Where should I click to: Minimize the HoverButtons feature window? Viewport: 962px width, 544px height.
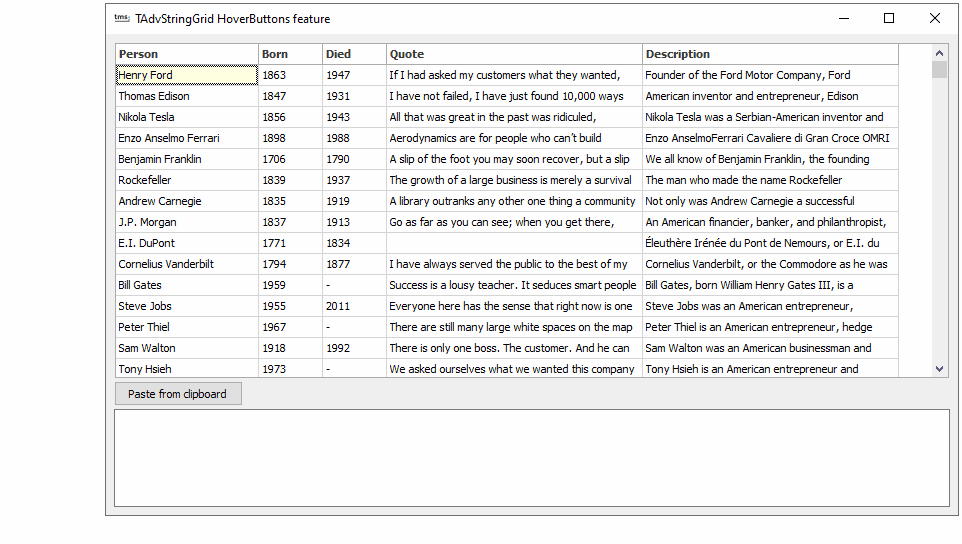point(844,18)
